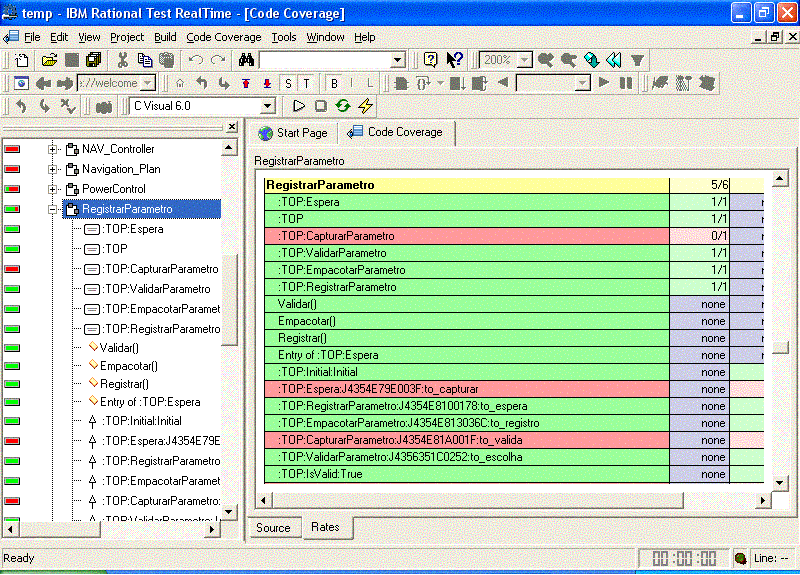Toggle the L coverage type button

click(x=370, y=84)
